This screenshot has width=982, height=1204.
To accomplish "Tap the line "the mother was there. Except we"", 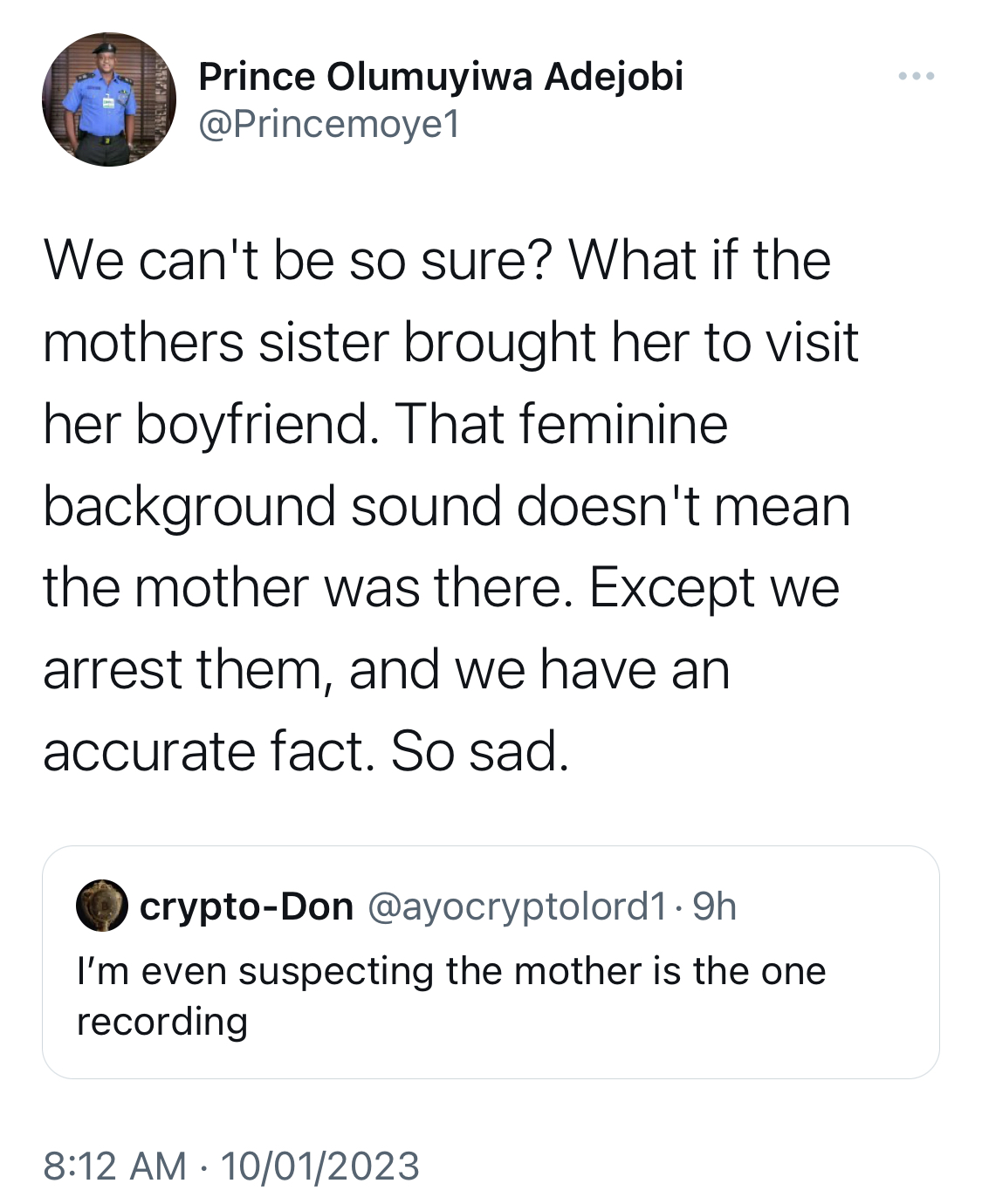I will [442, 587].
